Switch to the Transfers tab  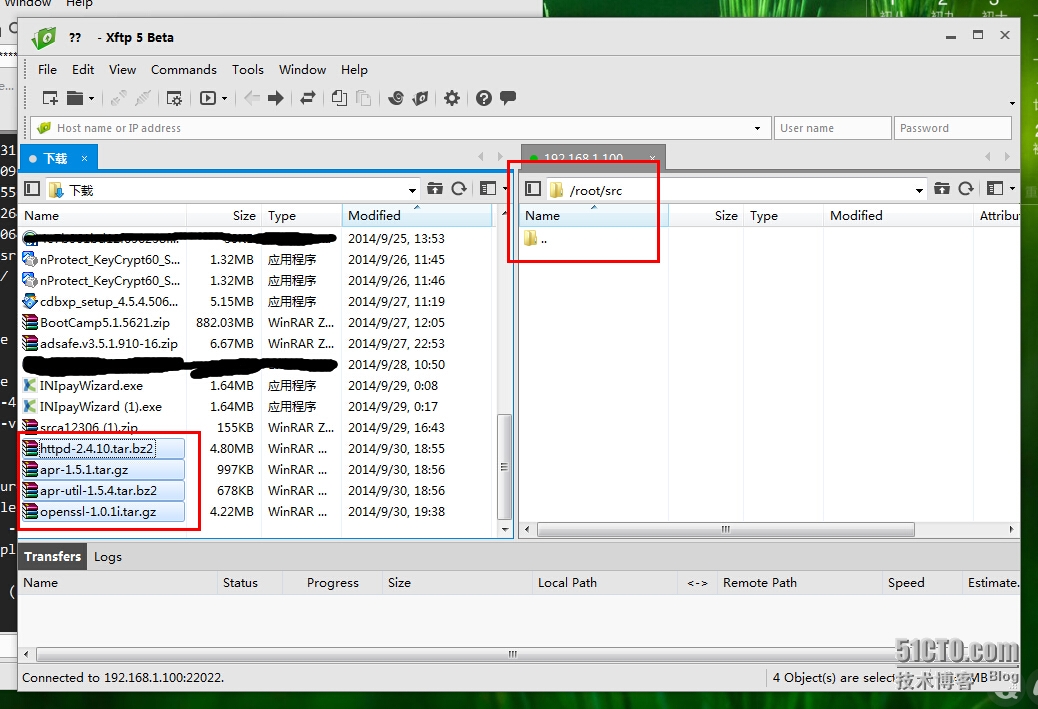[x=52, y=556]
